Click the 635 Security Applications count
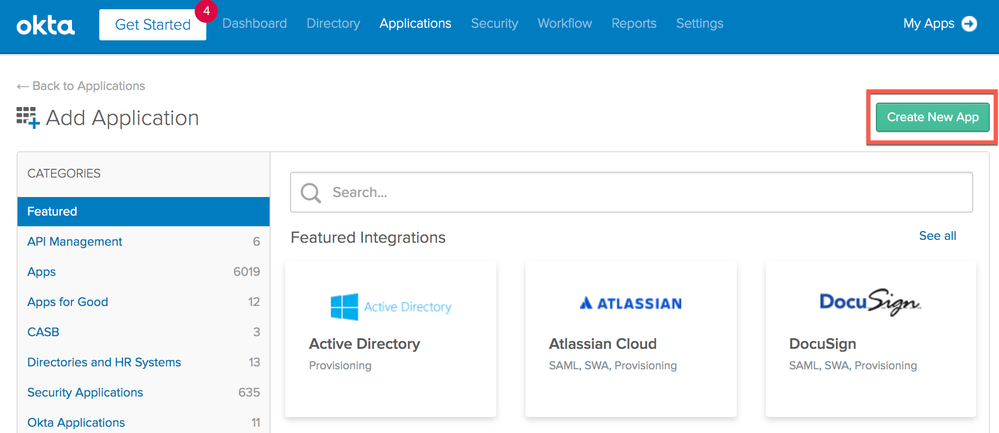The width and height of the screenshot is (999, 433). (x=249, y=392)
